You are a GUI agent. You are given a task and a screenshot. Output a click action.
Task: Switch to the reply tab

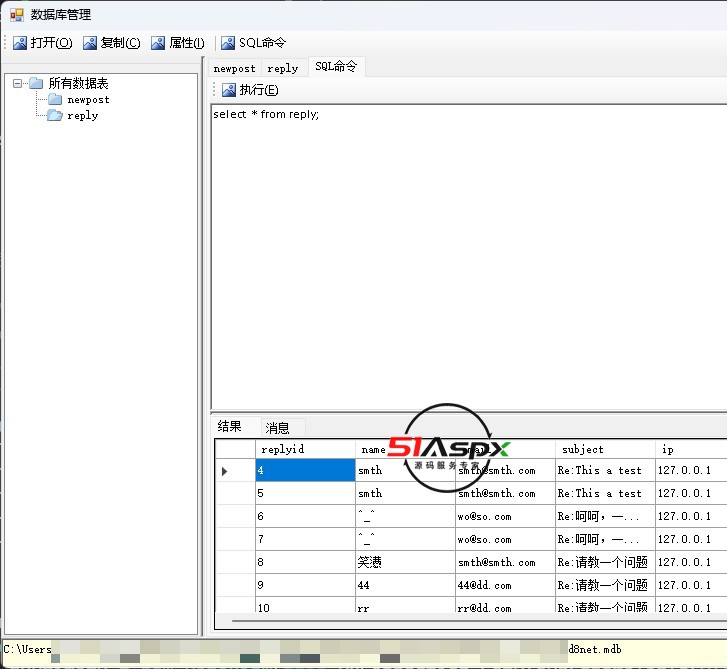click(x=283, y=69)
